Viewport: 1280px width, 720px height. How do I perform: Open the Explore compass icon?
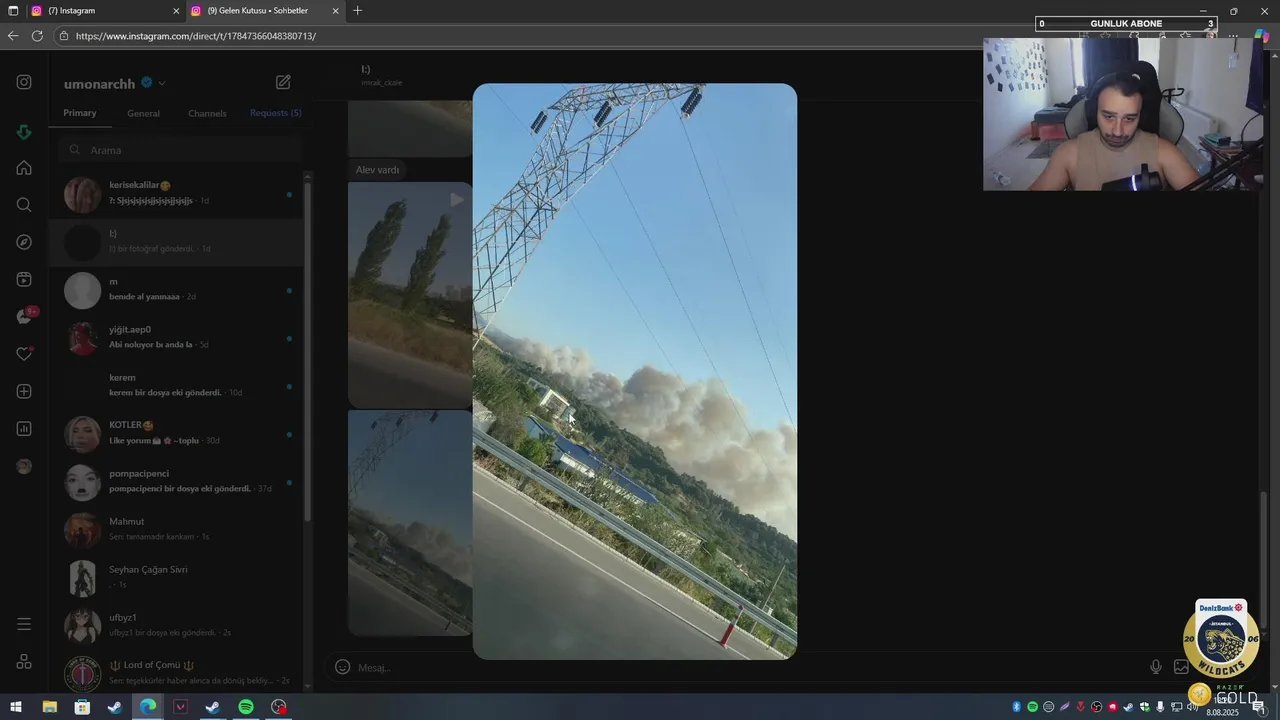click(24, 242)
